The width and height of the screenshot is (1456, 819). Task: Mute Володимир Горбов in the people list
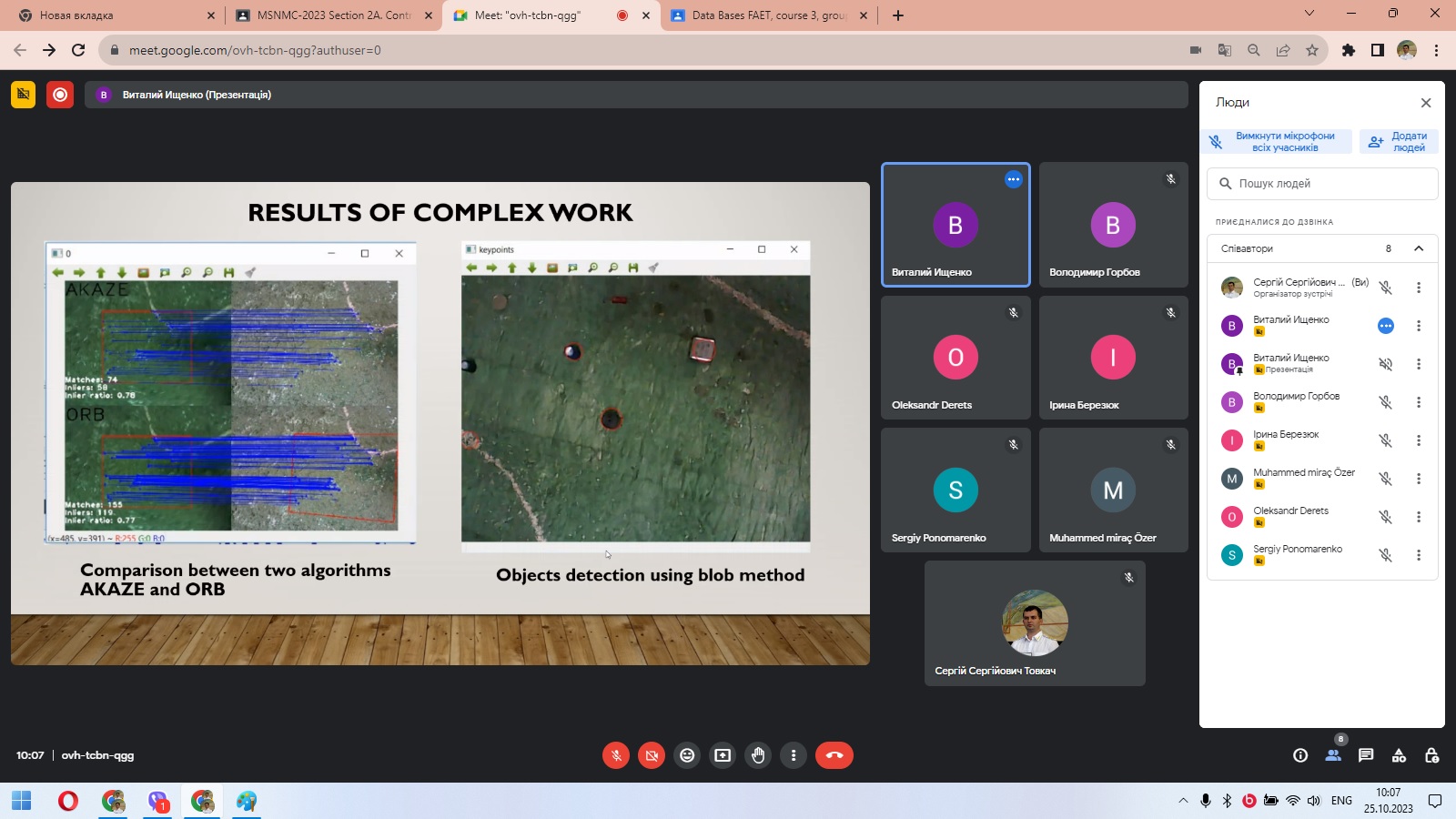pos(1385,402)
